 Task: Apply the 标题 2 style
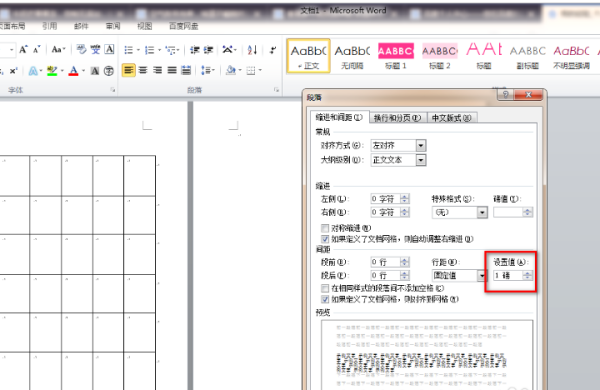point(440,56)
